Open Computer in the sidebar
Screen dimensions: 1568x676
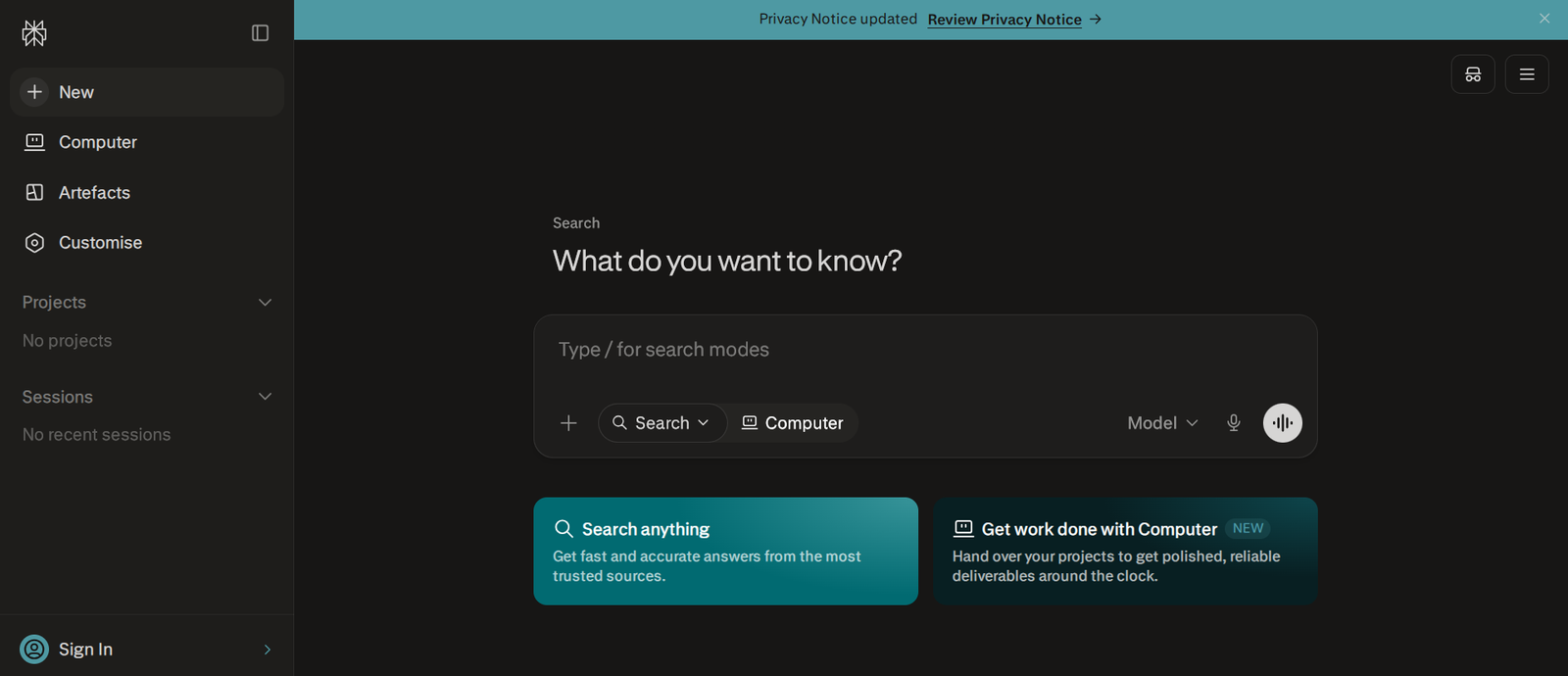147,142
